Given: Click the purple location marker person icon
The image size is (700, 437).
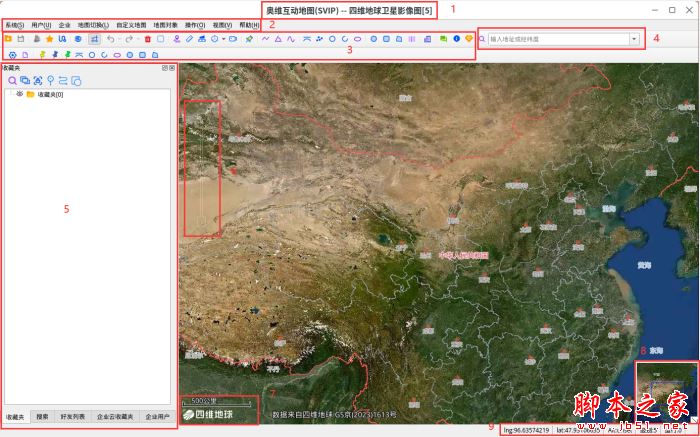Looking at the screenshot, I should pos(177,39).
